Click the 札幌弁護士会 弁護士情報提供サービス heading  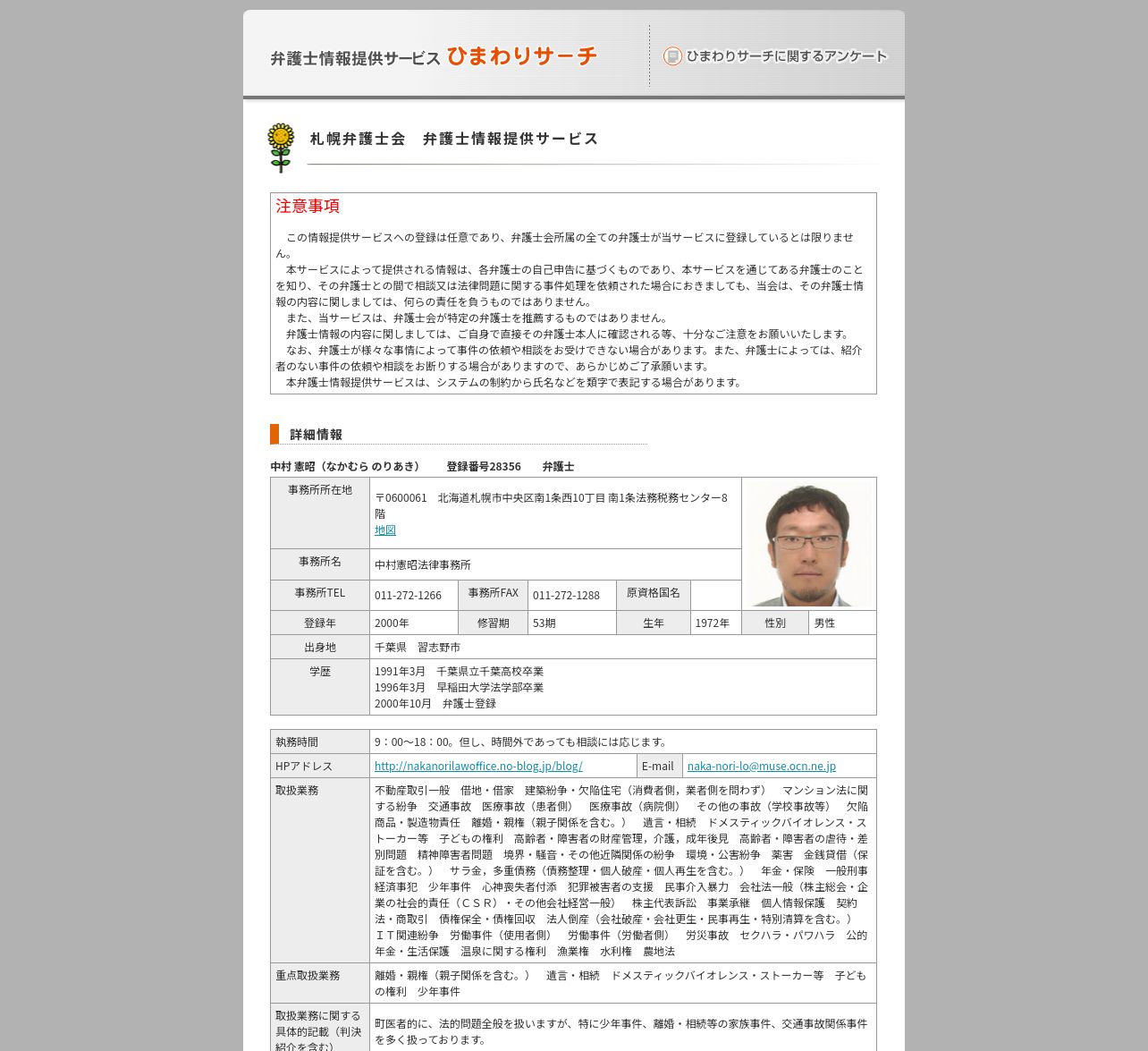pyautogui.click(x=454, y=139)
